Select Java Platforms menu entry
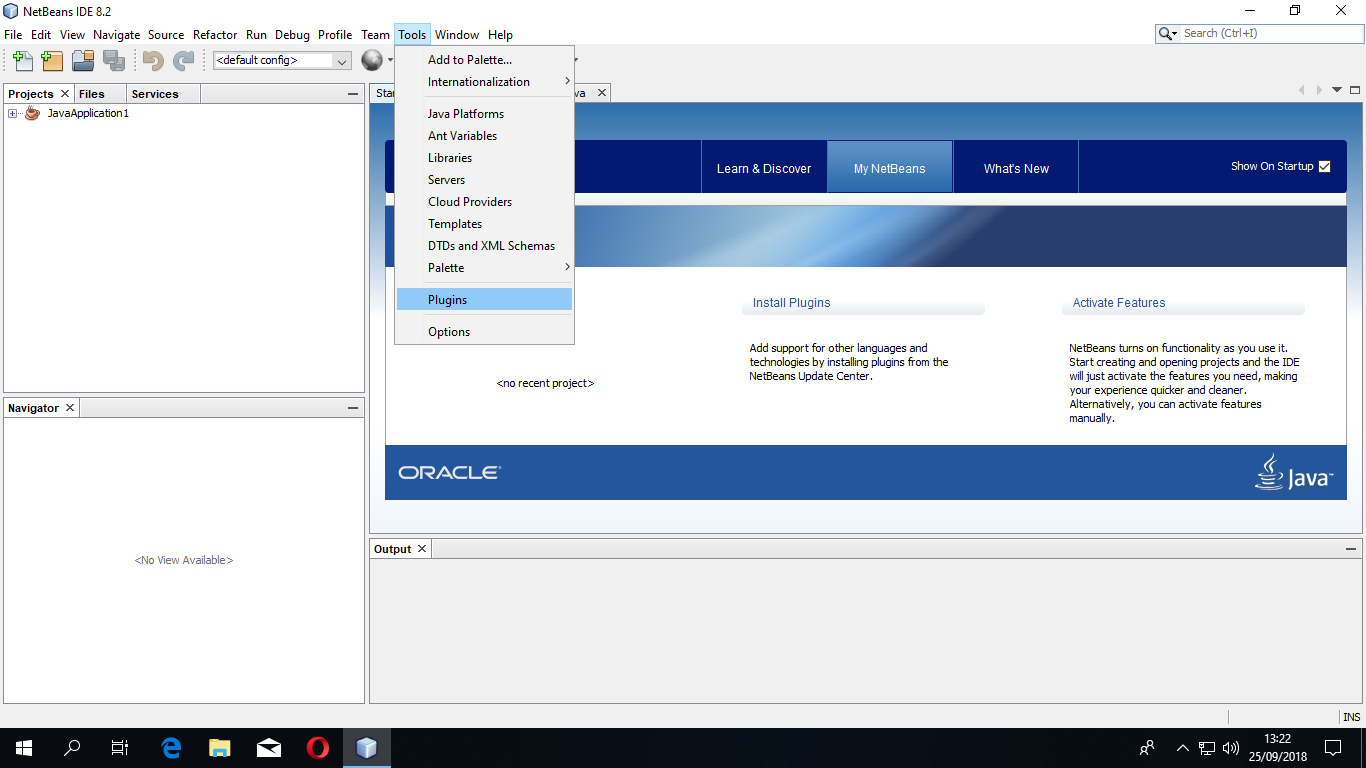This screenshot has height=768, width=1366. 484,114
